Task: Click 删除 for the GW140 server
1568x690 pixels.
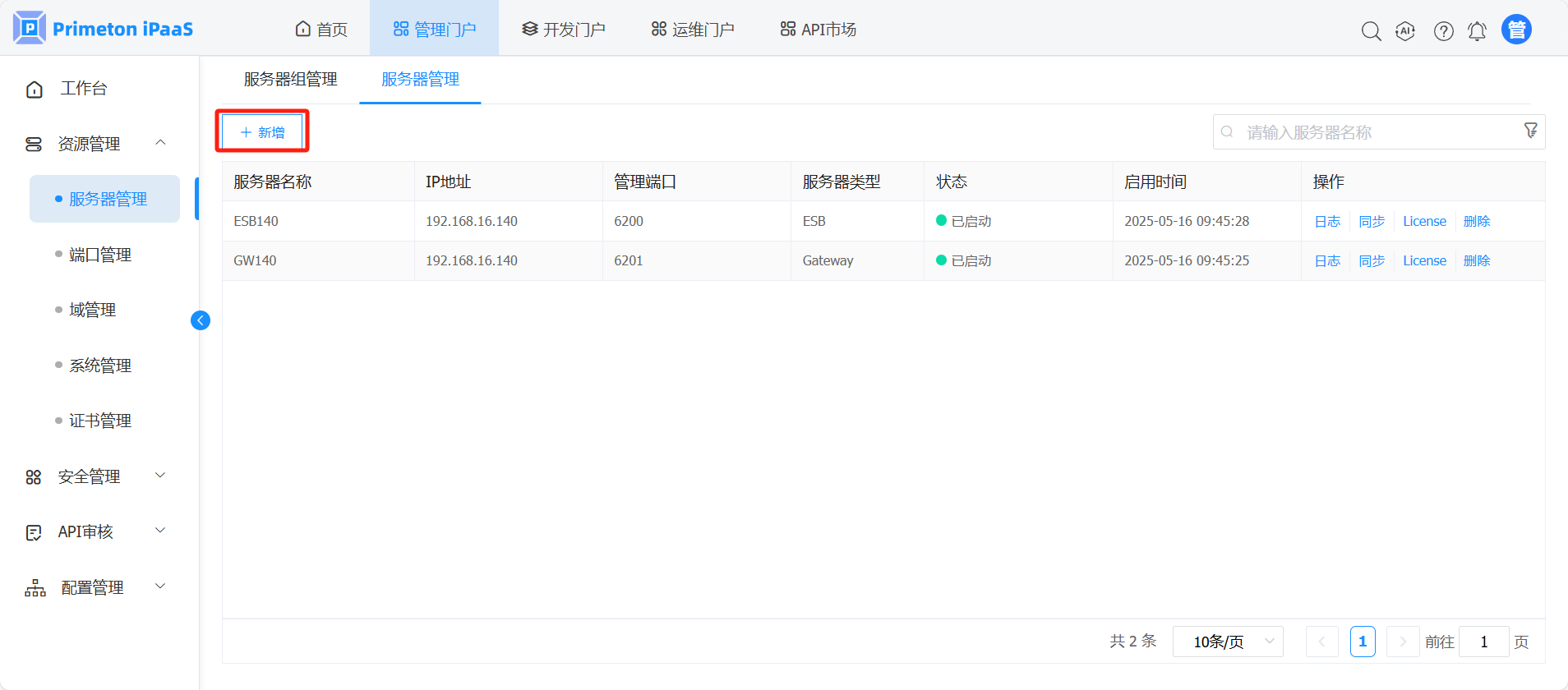Action: coord(1476,261)
